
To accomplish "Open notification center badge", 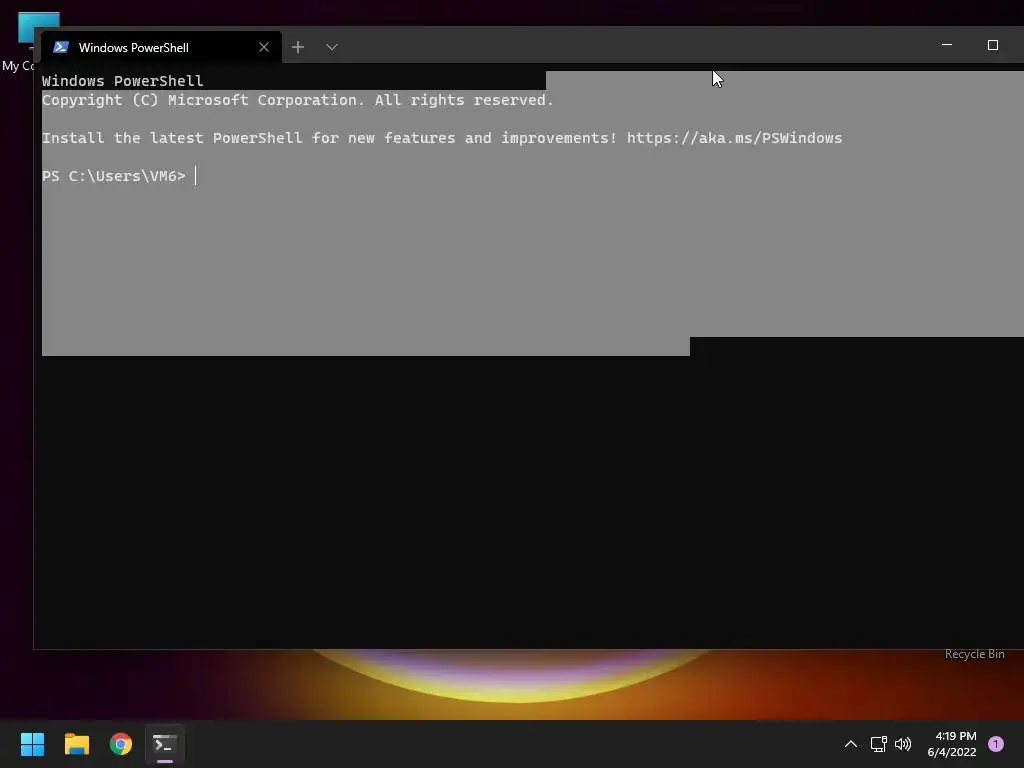I will [x=996, y=744].
